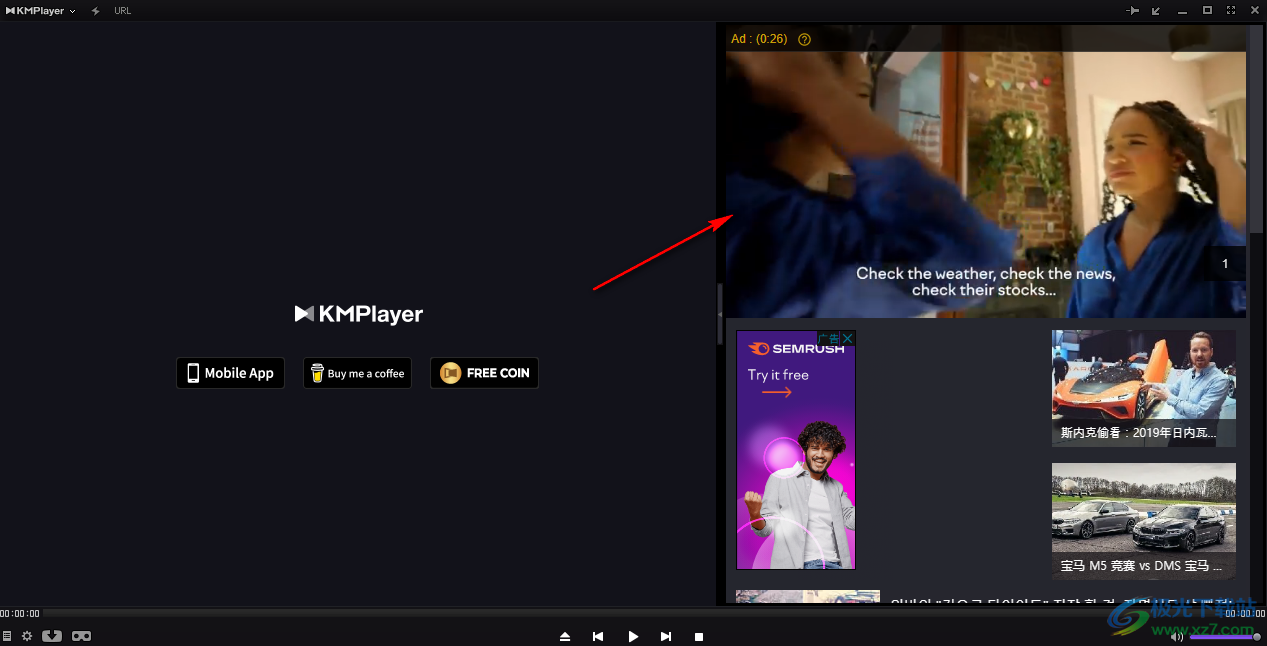Viewport: 1267px width, 646px height.
Task: Click the 斯内克偷看 video title
Action: click(1139, 434)
